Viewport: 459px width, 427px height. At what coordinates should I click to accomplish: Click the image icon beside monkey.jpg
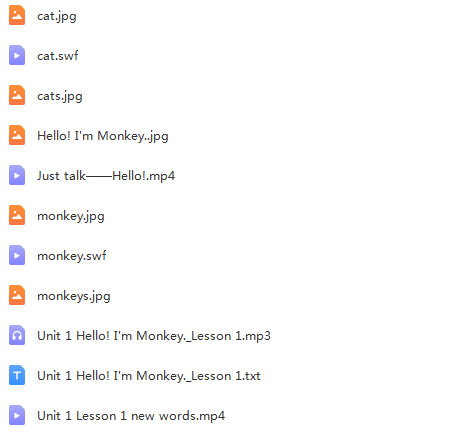click(x=17, y=215)
